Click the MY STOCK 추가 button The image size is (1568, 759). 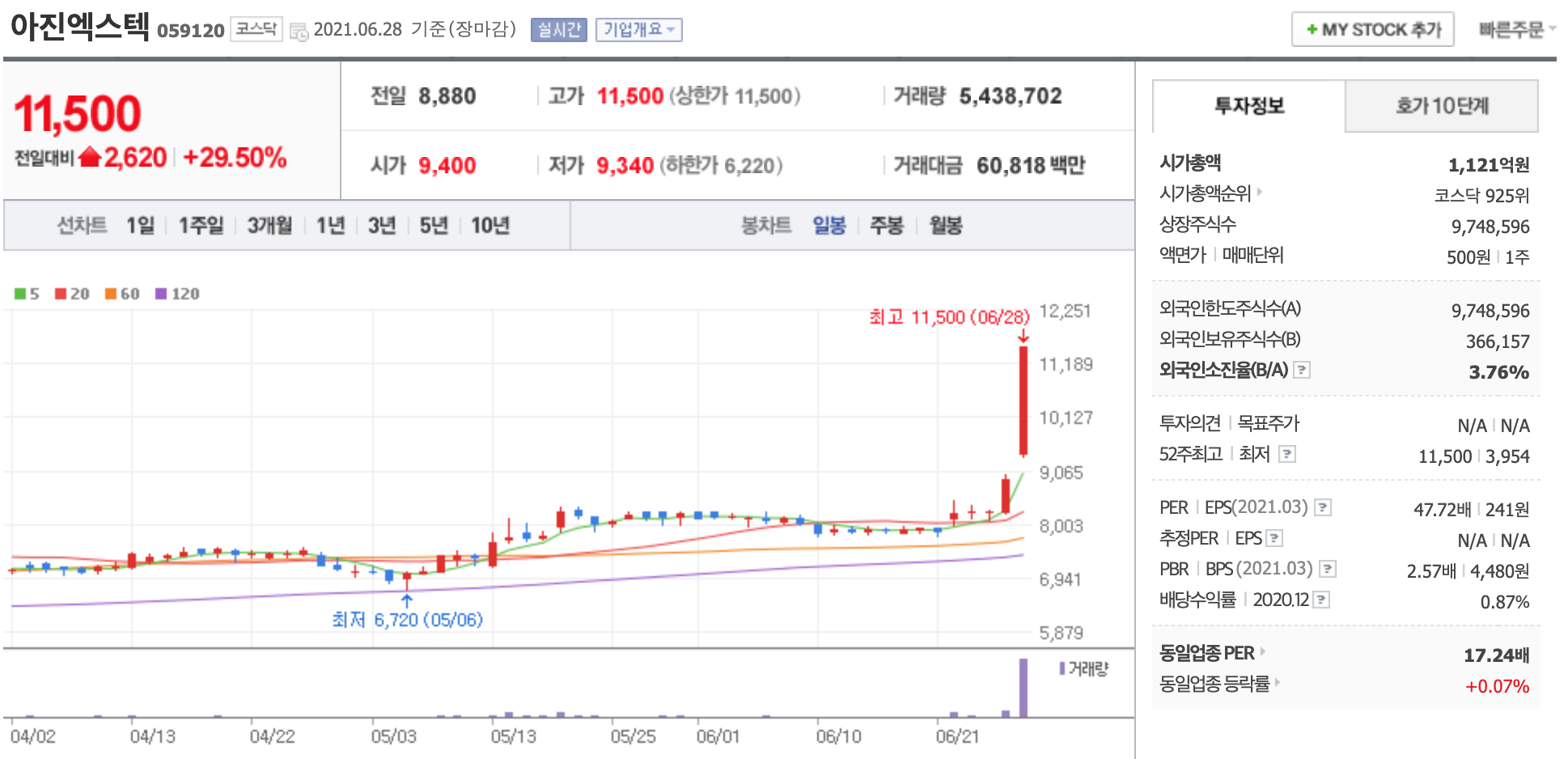click(1373, 29)
